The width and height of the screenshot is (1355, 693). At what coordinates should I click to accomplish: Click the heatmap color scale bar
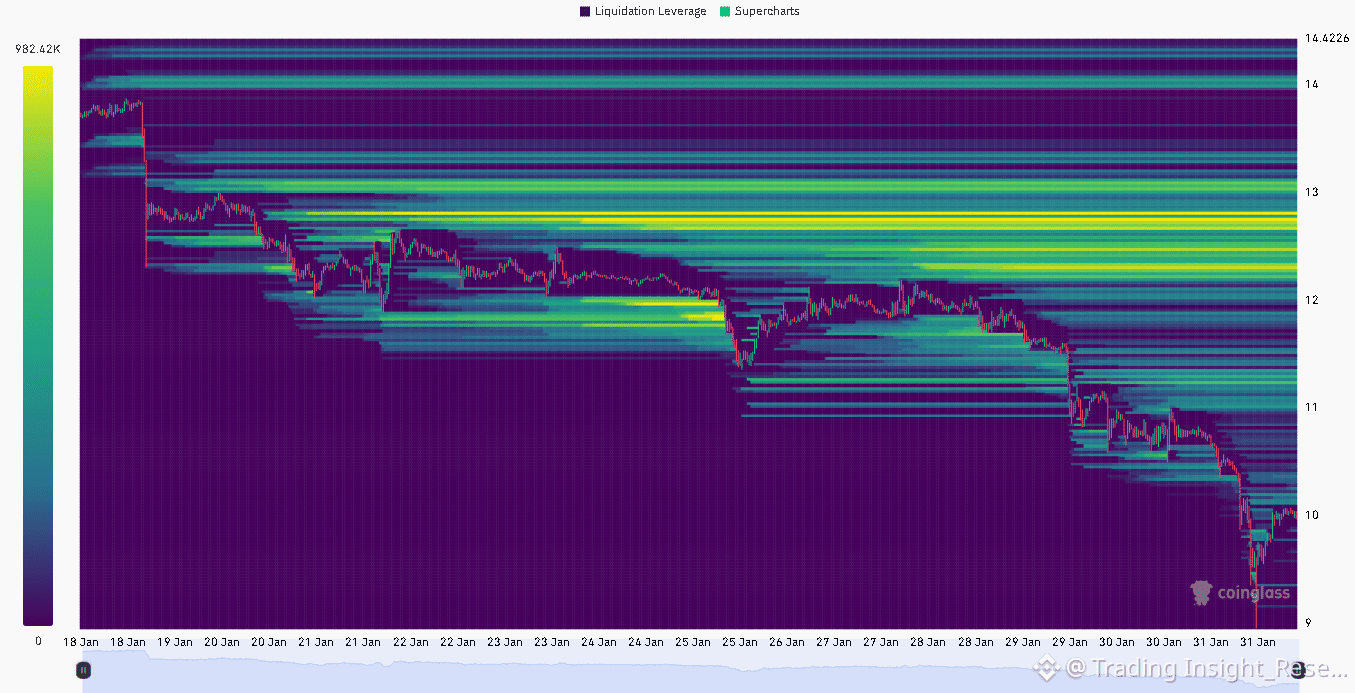(x=38, y=346)
